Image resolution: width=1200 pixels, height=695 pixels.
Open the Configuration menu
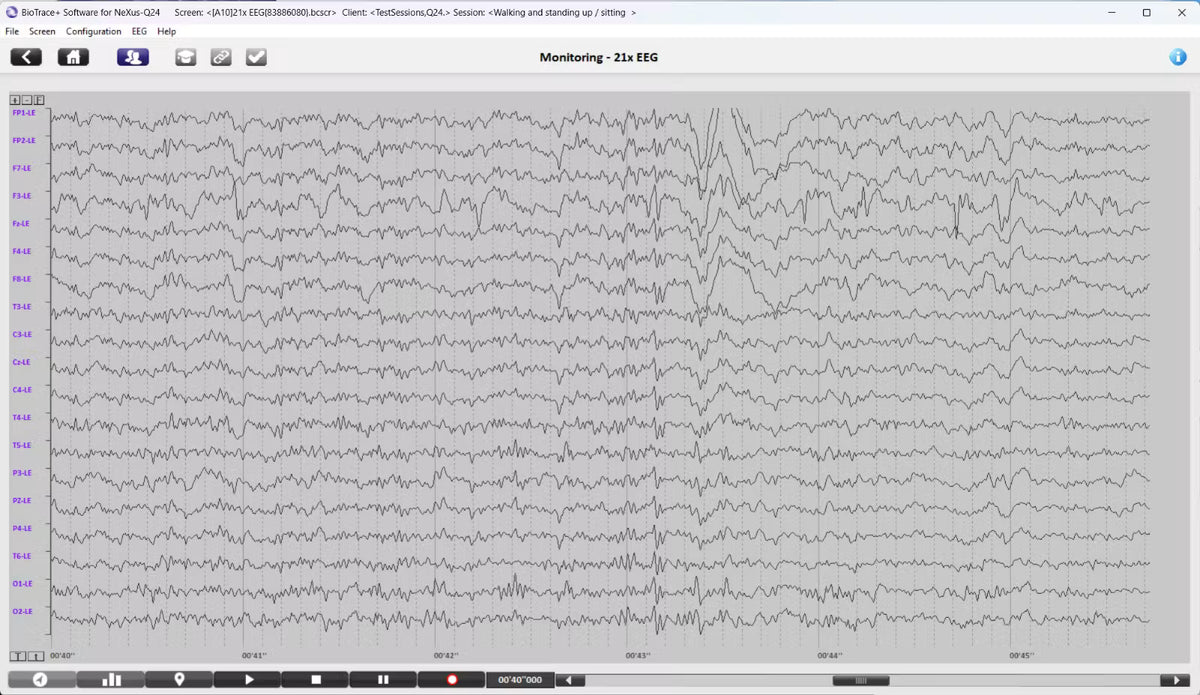pos(94,31)
